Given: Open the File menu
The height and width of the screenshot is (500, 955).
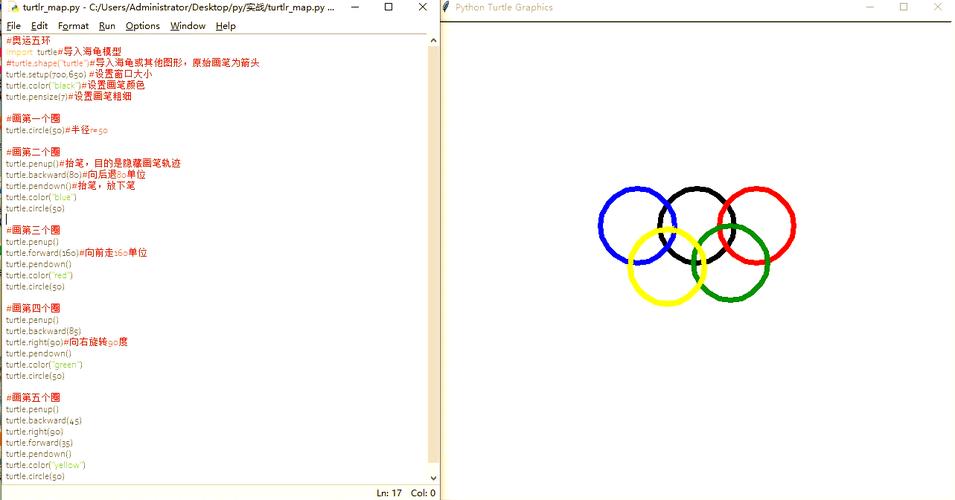Looking at the screenshot, I should click(13, 26).
